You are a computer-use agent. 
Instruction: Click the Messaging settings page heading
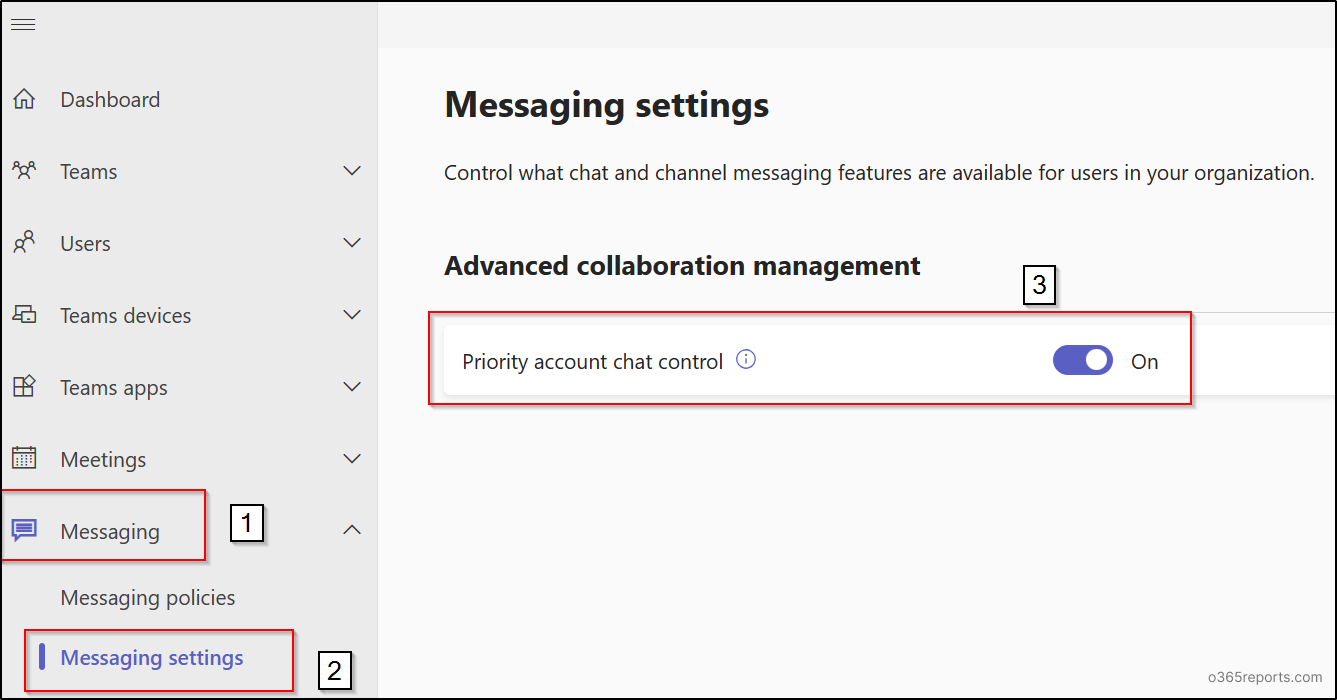[607, 104]
